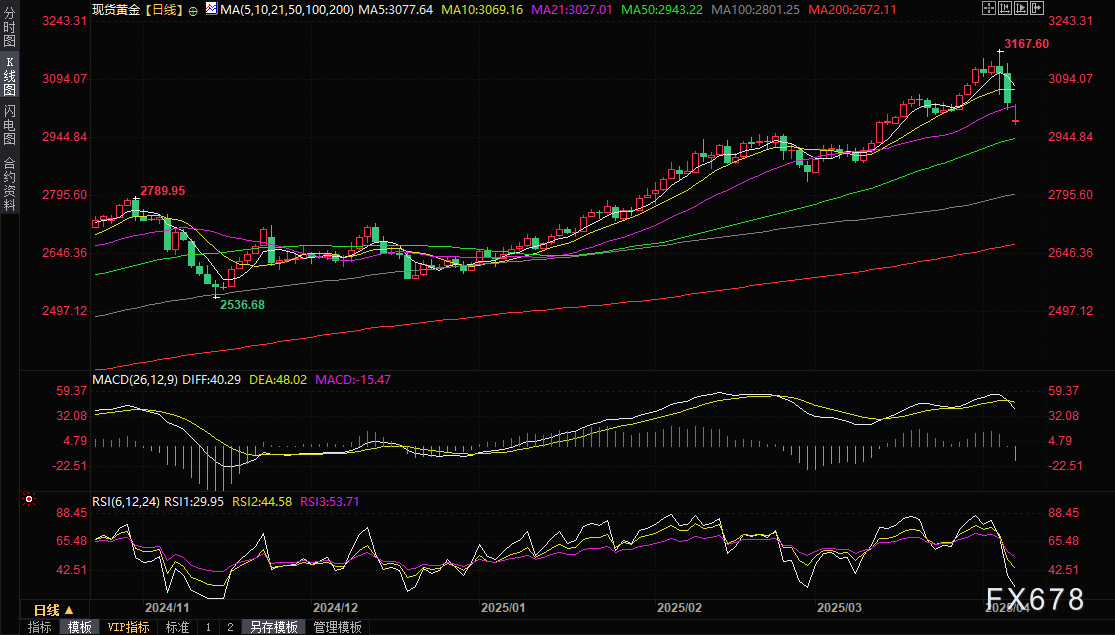Click the 2024/12 date axis label

click(x=336, y=608)
